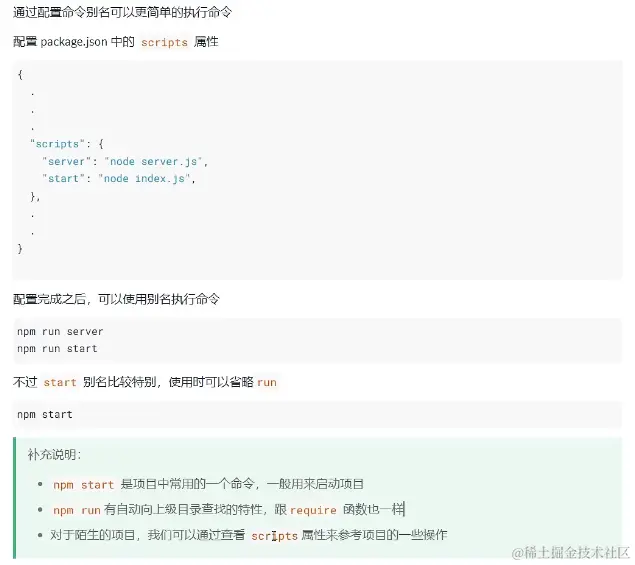The height and width of the screenshot is (565, 635).
Task: Click the orange 'scripts' inline code in heading
Action: [164, 43]
